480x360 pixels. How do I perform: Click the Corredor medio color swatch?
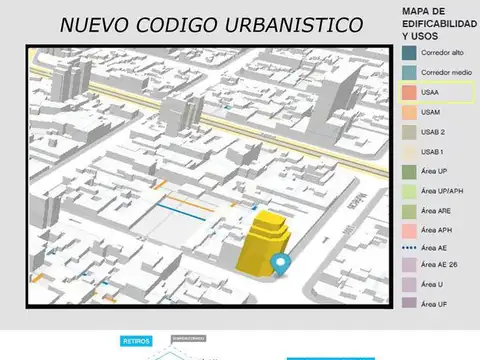point(409,73)
